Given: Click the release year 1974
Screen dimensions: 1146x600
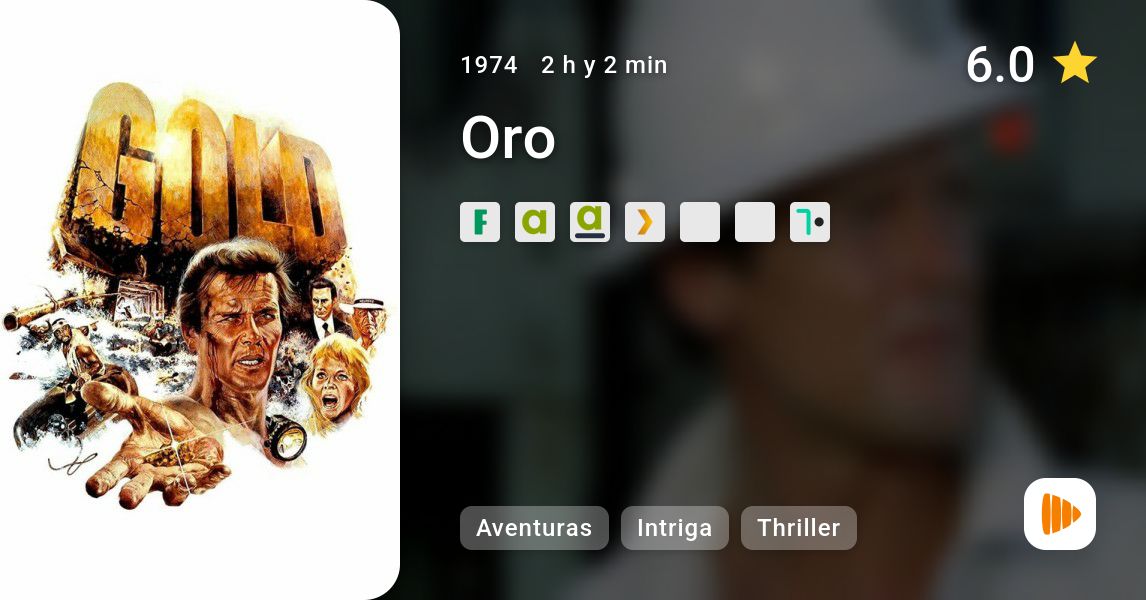Looking at the screenshot, I should pos(489,65).
